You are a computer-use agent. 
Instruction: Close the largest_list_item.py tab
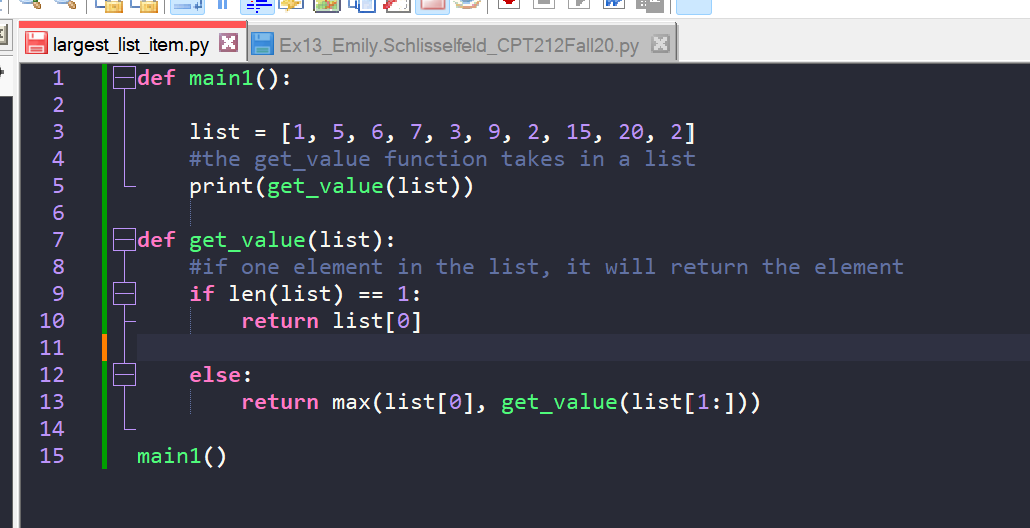point(229,43)
